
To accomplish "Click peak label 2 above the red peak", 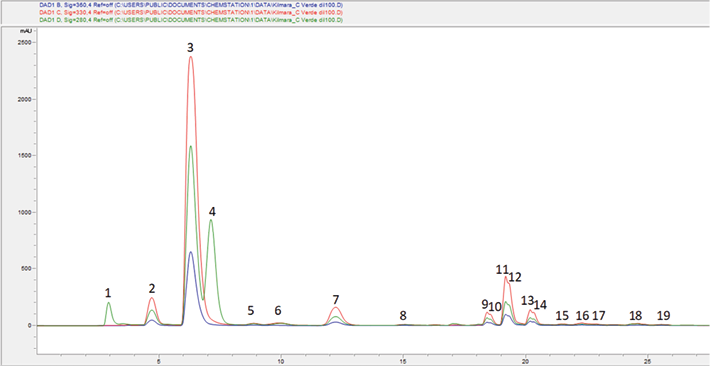I will 152,288.
